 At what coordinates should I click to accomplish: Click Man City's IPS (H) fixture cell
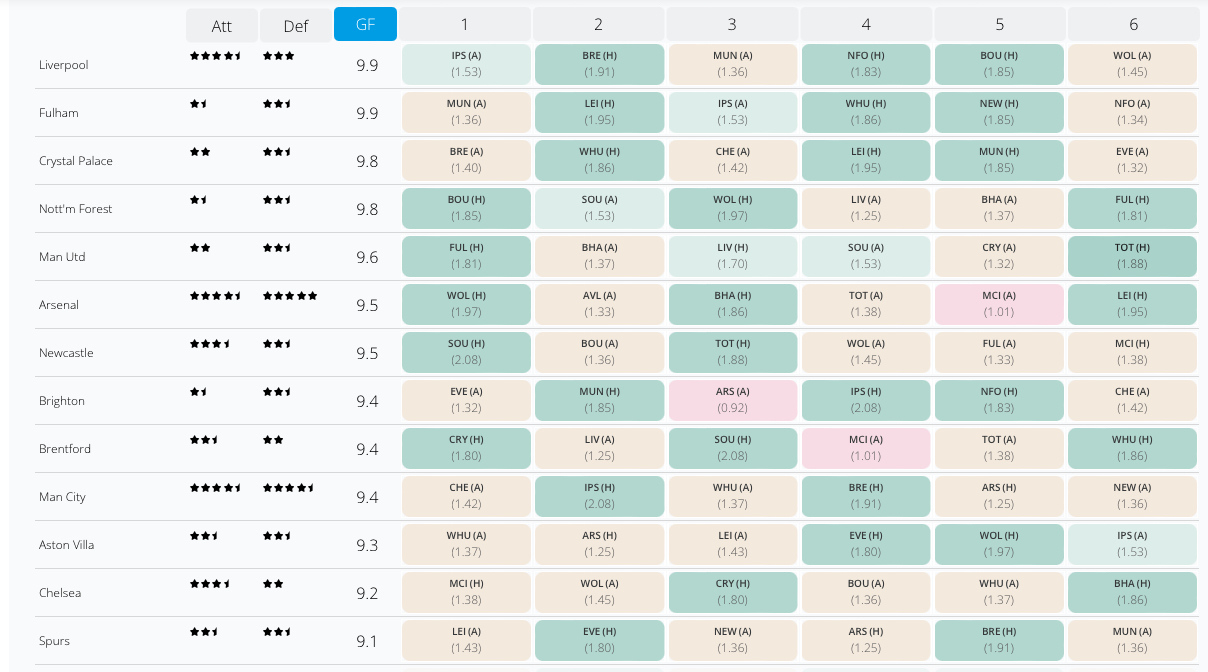[599, 496]
